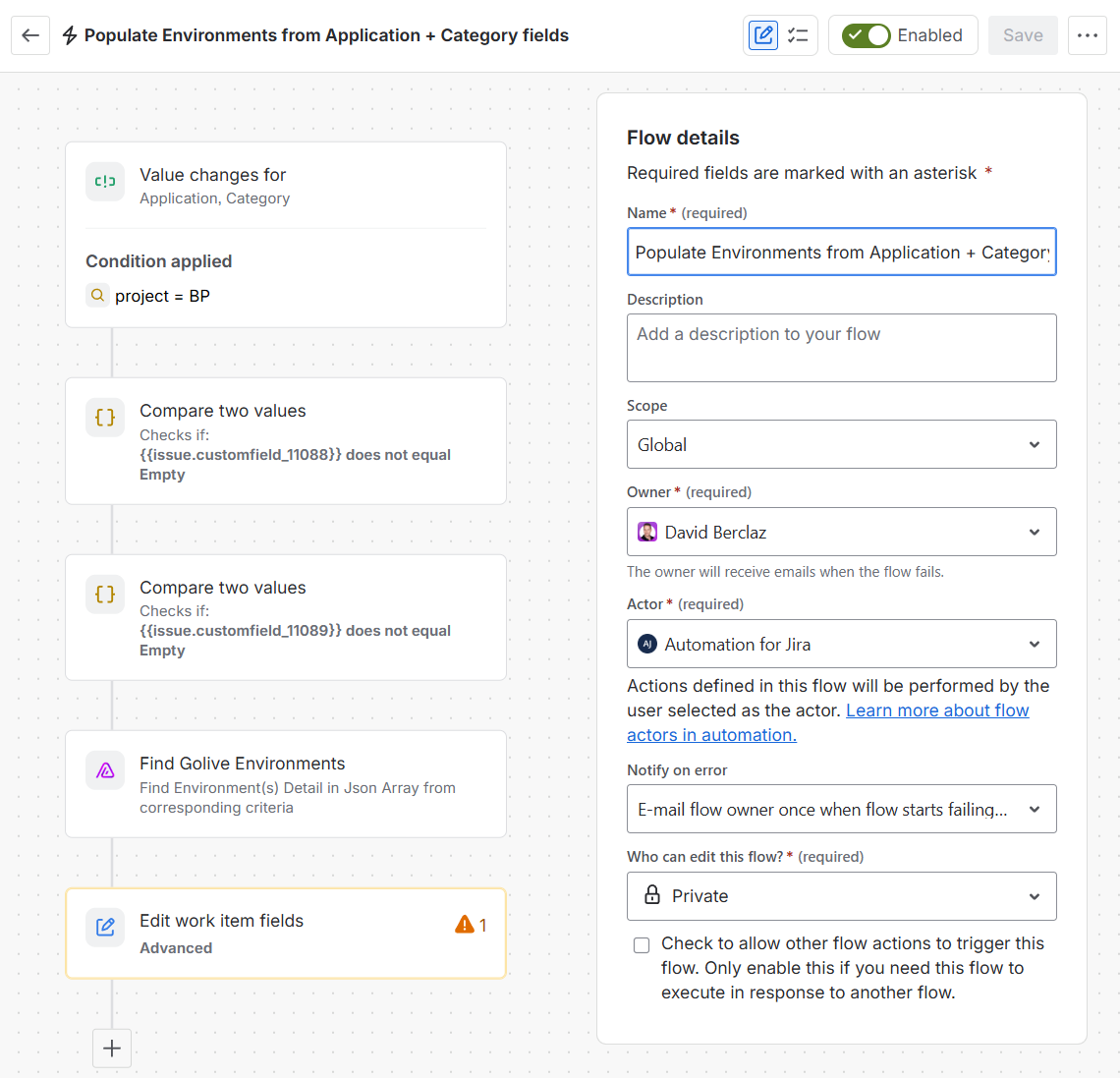Viewport: 1120px width, 1078px height.
Task: Open the three-dot more actions menu
Action: 1088,35
